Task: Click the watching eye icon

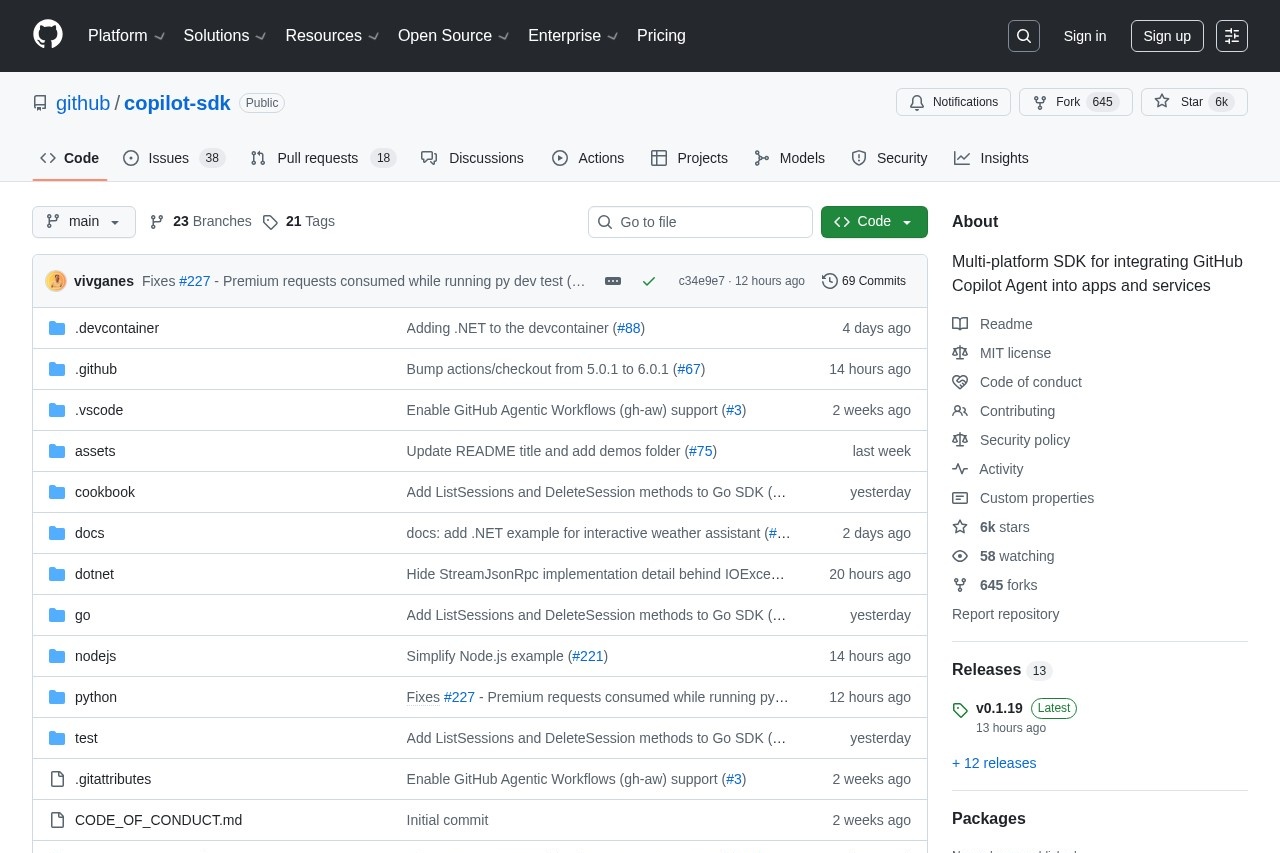Action: (x=960, y=556)
